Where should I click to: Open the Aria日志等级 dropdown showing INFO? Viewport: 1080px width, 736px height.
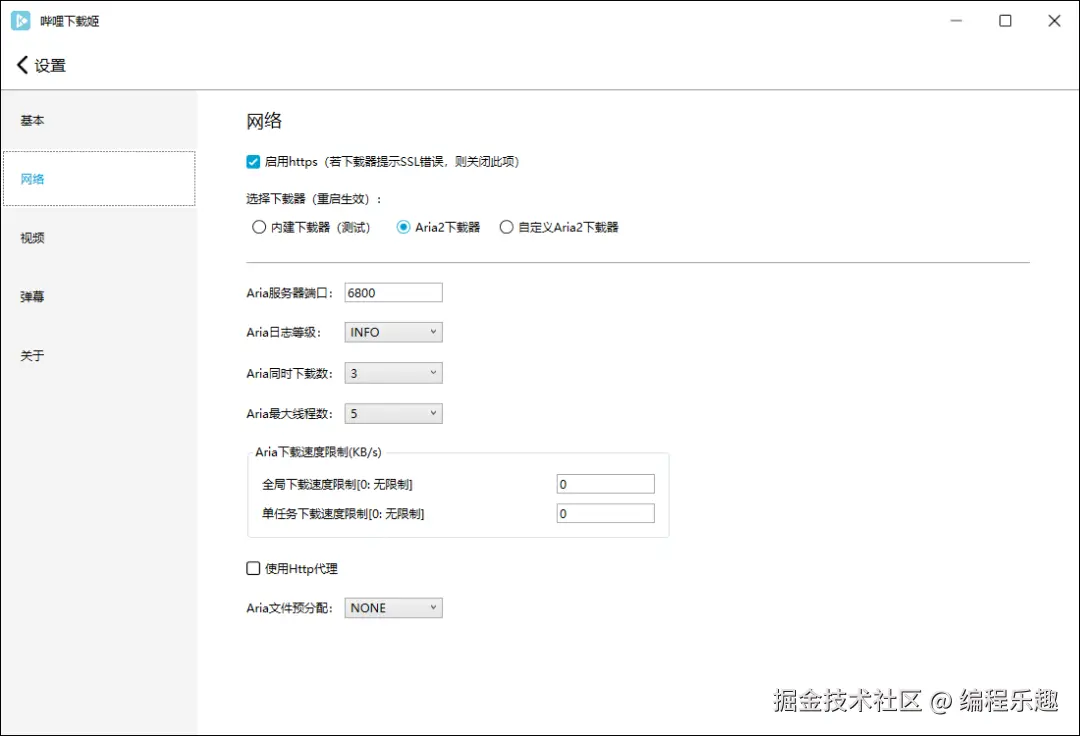point(393,331)
